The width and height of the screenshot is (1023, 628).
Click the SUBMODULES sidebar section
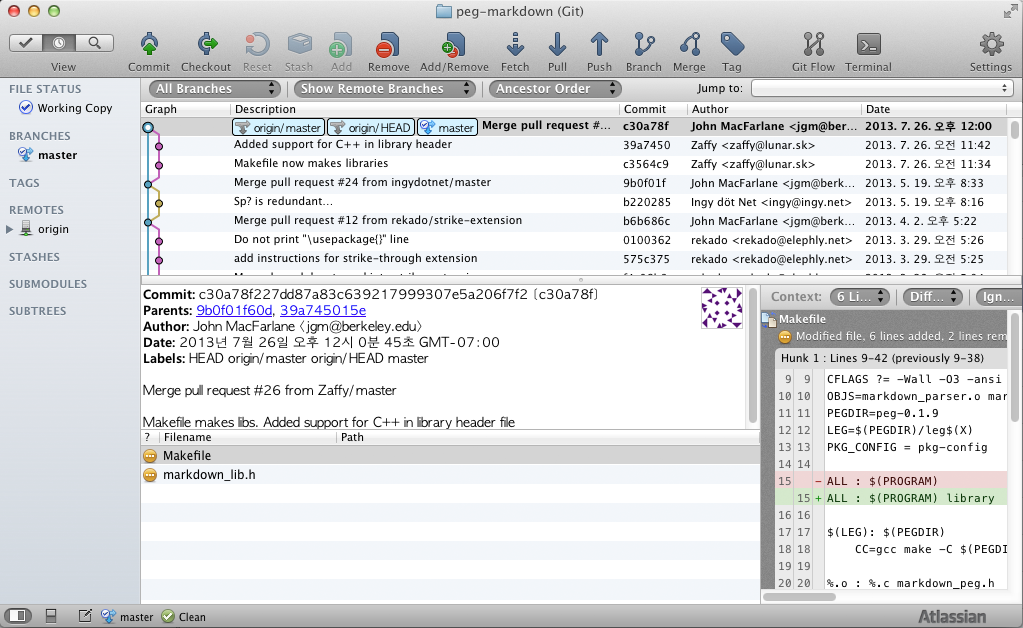pos(48,284)
